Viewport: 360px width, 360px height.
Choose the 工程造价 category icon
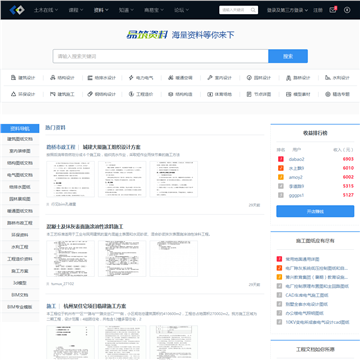tap(131, 94)
